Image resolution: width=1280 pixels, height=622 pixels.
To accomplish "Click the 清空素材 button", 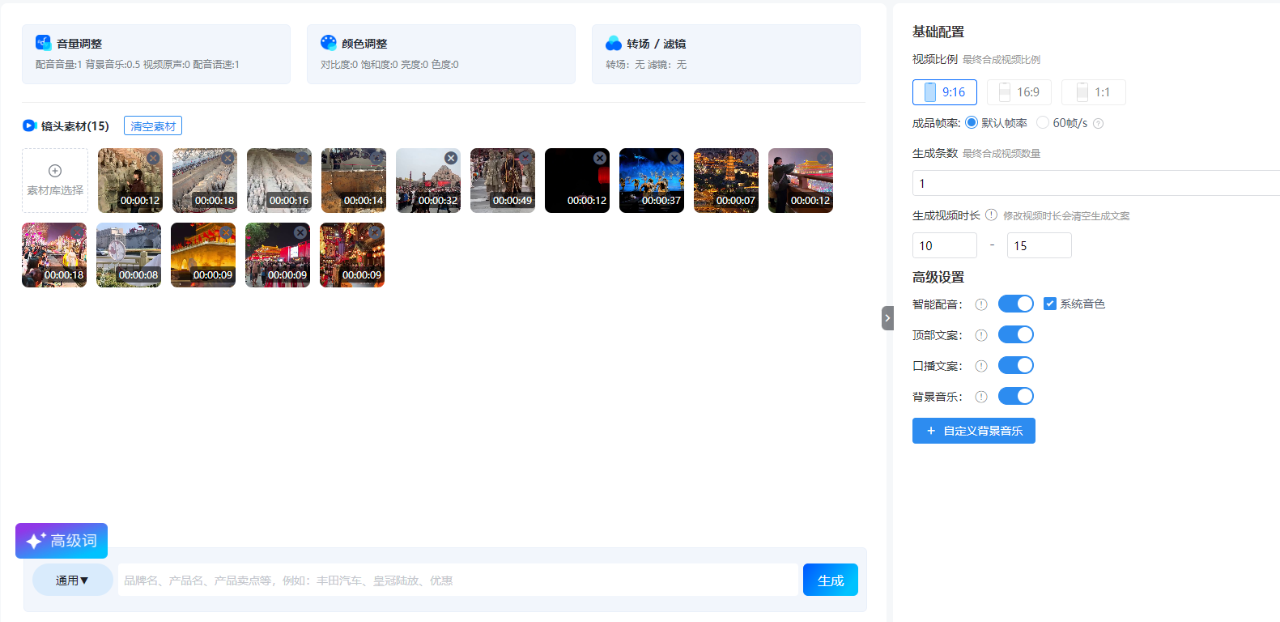I will (x=153, y=126).
